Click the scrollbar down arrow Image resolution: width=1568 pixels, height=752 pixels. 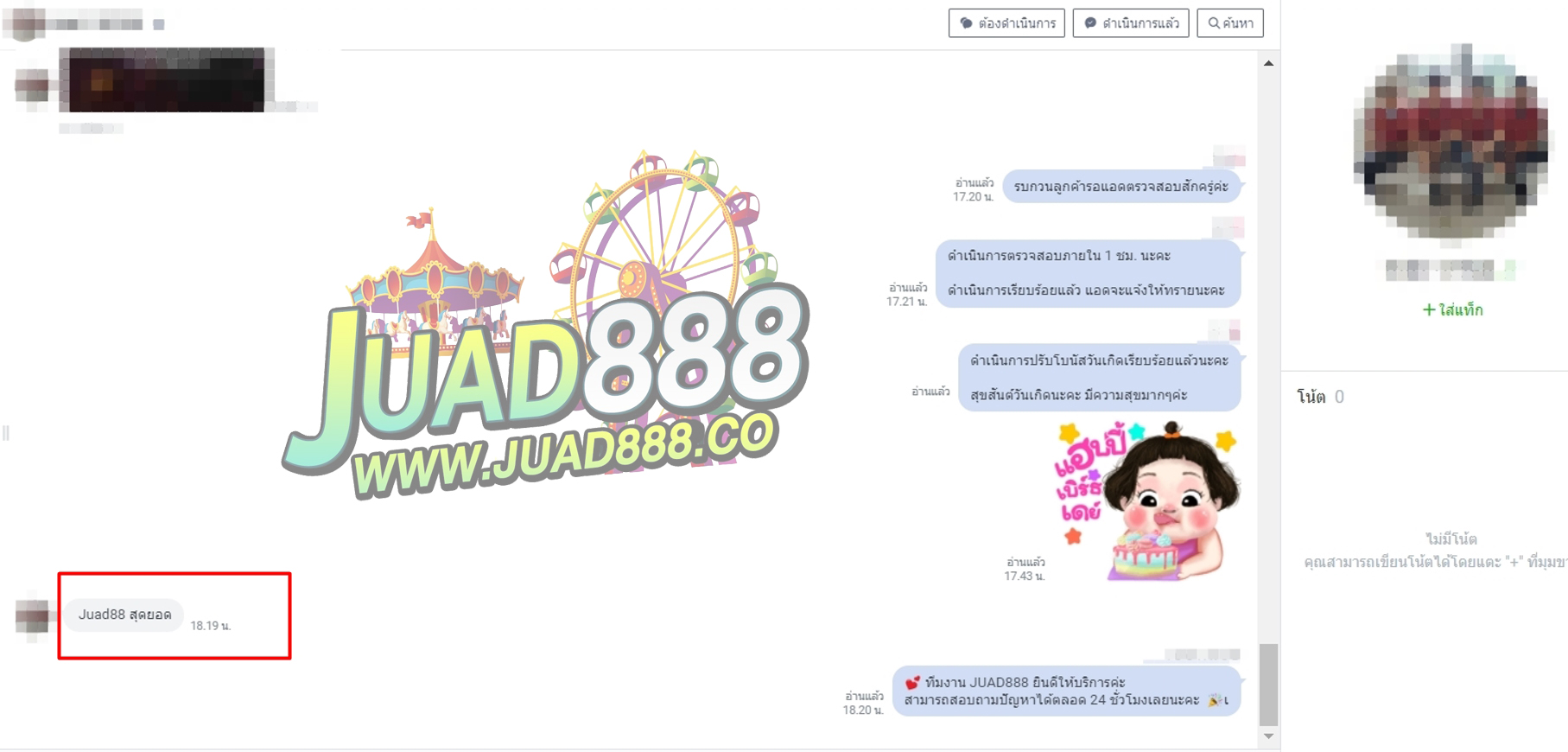[x=1268, y=736]
